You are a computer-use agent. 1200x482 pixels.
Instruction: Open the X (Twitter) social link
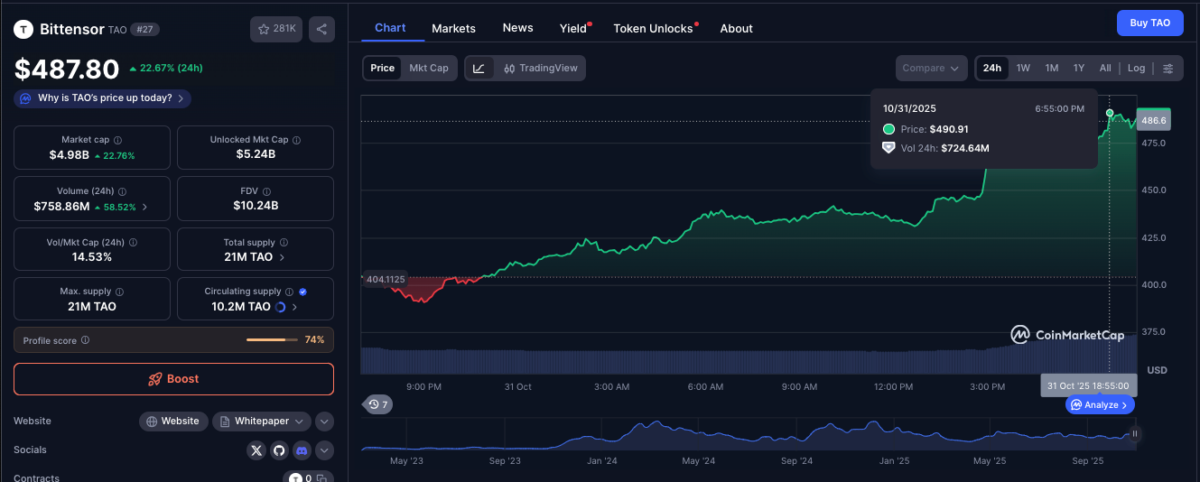pos(257,451)
